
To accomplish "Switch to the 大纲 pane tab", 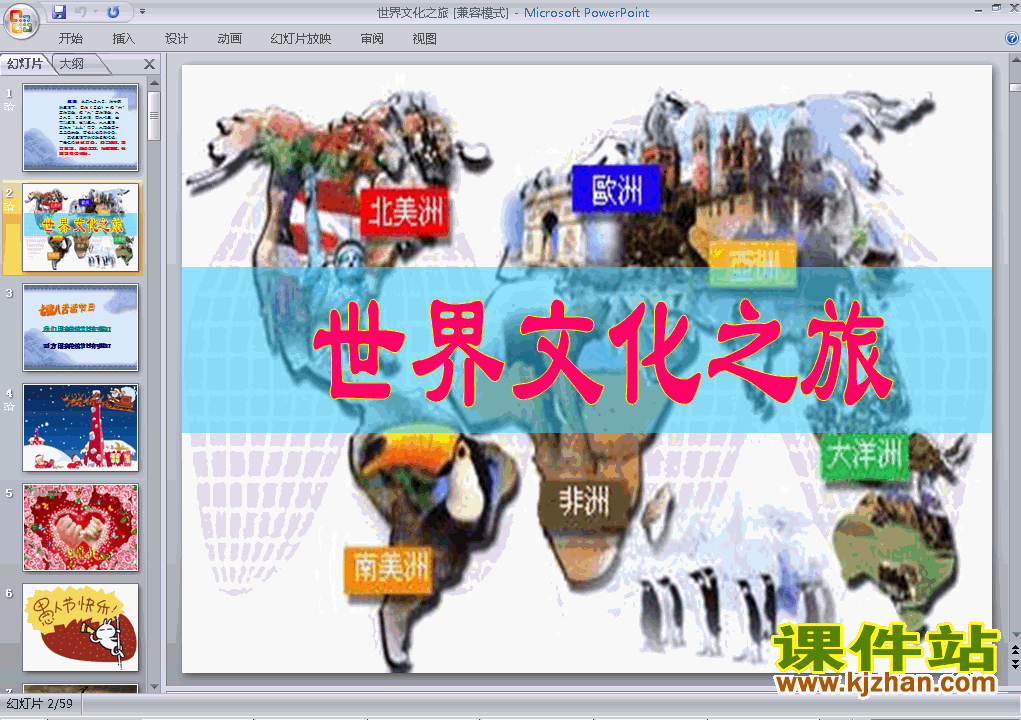I will (73, 64).
